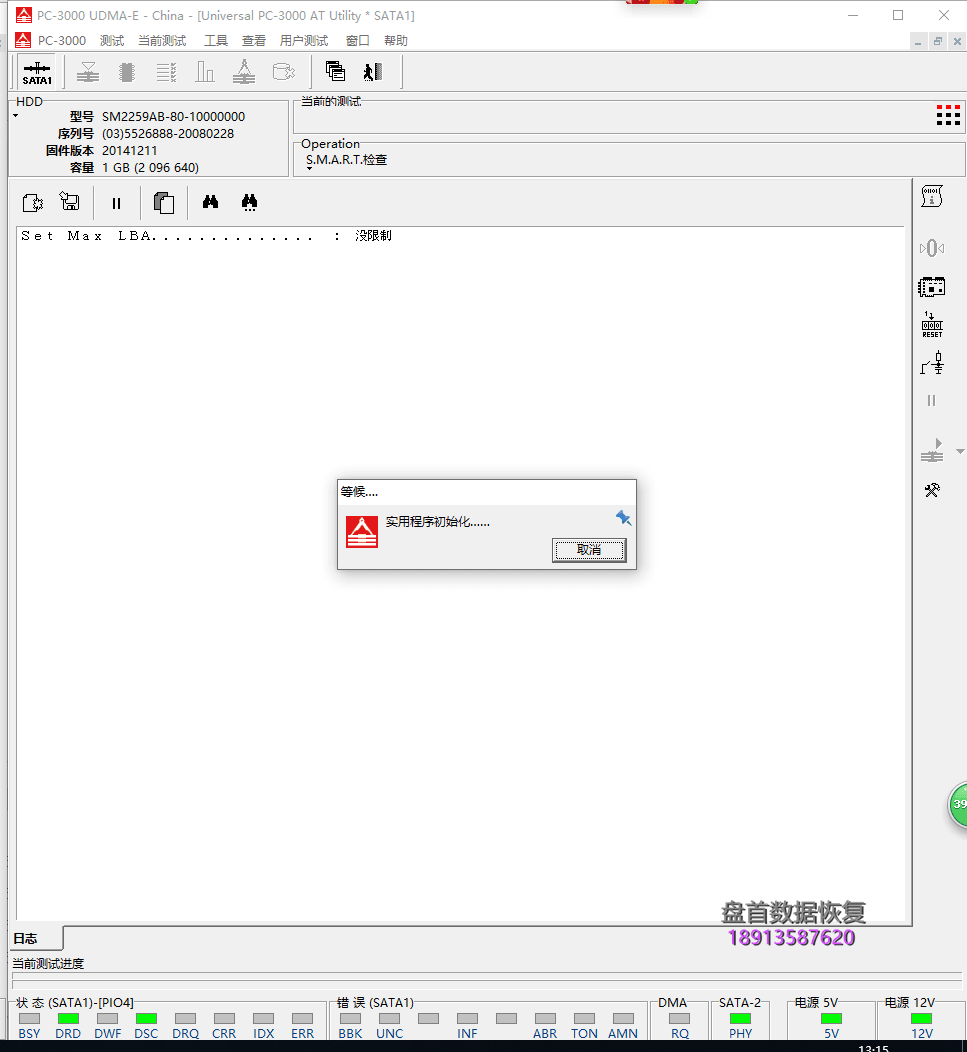Click the circuit board icon in sidebar
The image size is (967, 1052).
[x=931, y=287]
